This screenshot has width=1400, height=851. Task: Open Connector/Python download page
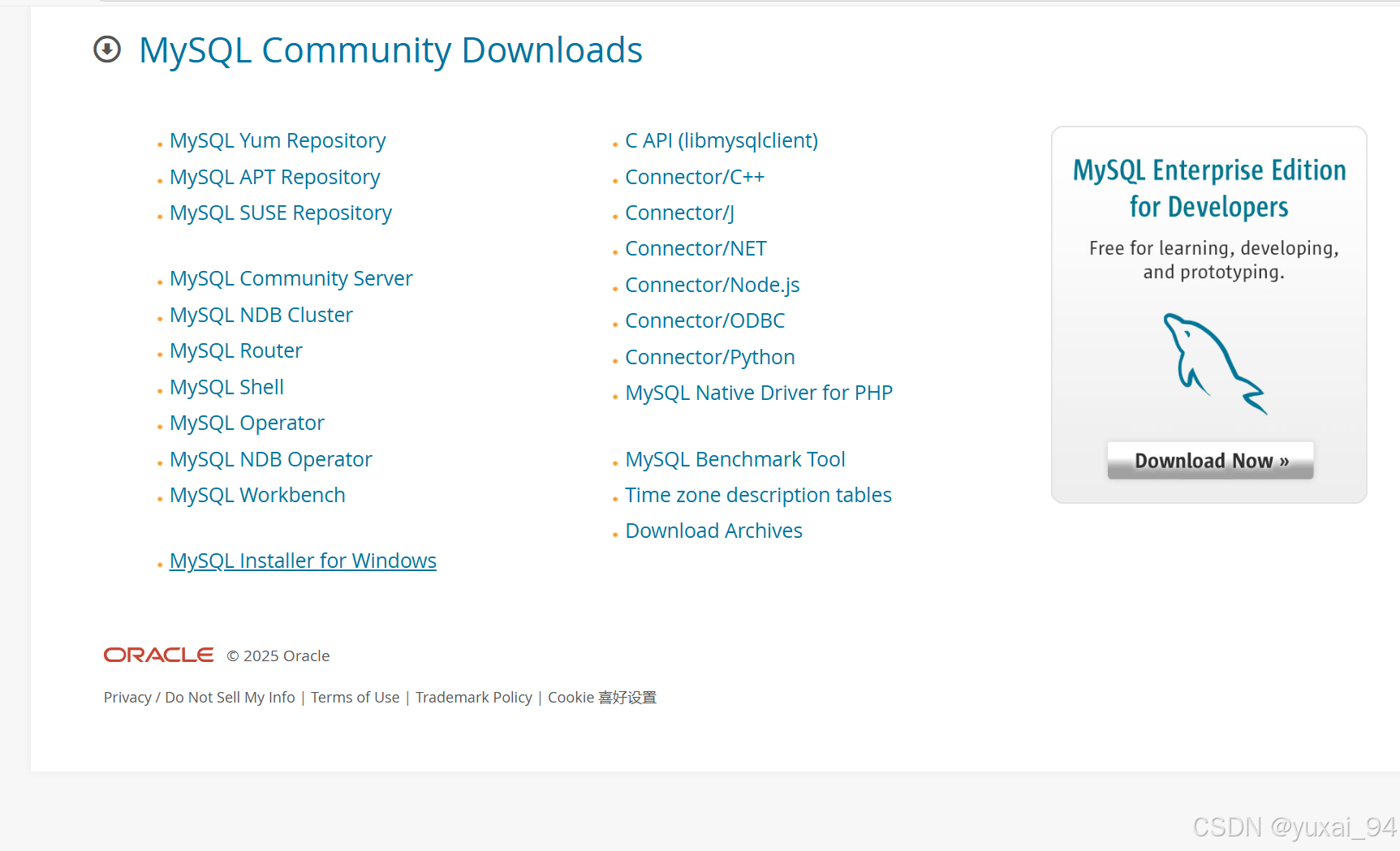click(709, 356)
